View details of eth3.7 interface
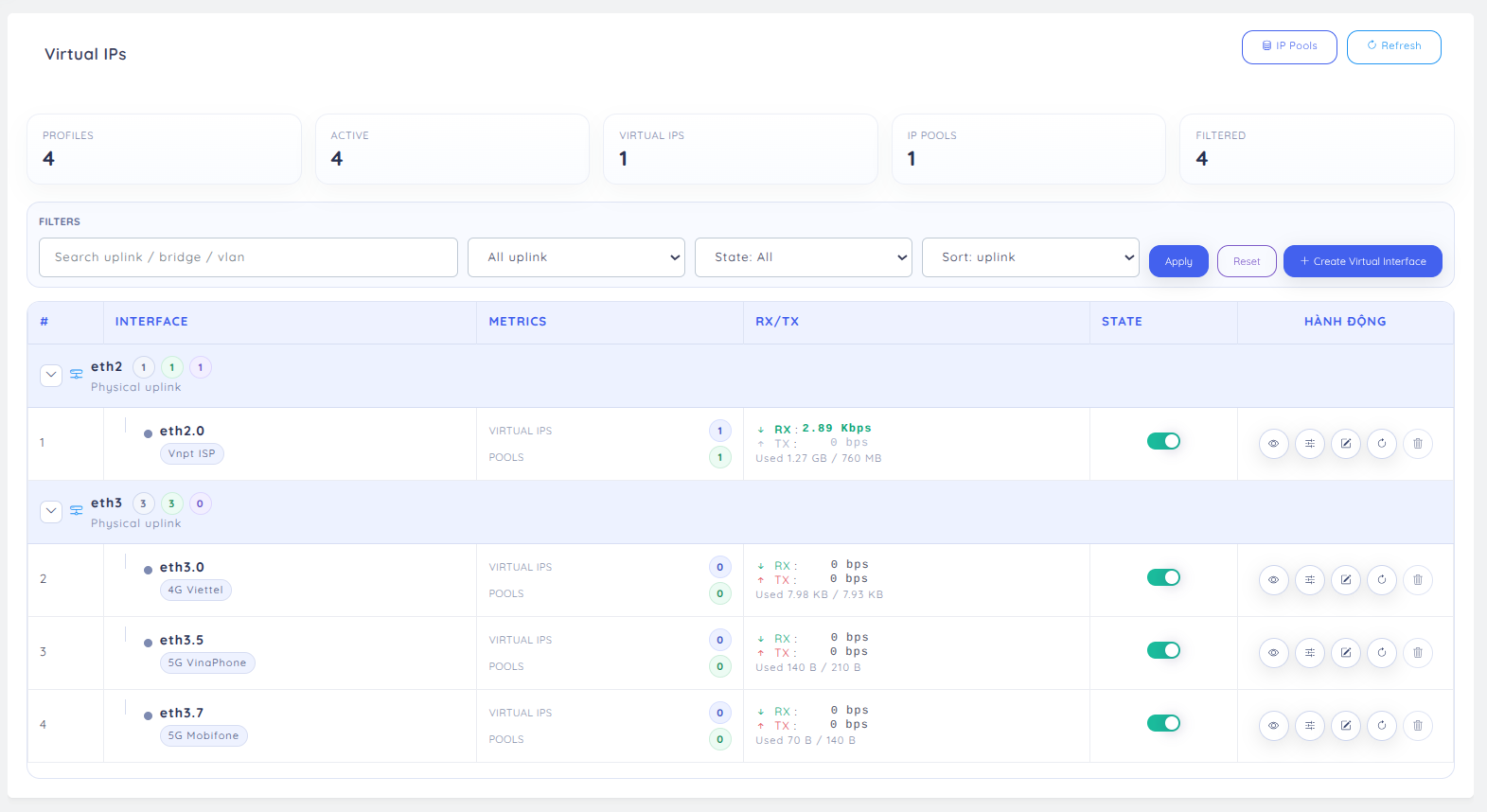The height and width of the screenshot is (812, 1487). pos(1273,725)
